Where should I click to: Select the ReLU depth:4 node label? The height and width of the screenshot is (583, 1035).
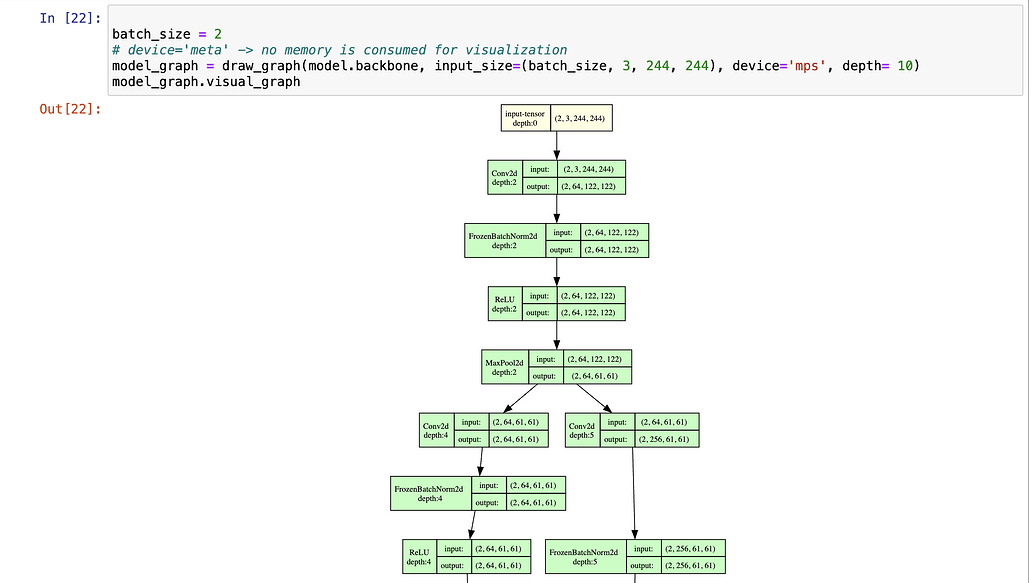[418, 557]
